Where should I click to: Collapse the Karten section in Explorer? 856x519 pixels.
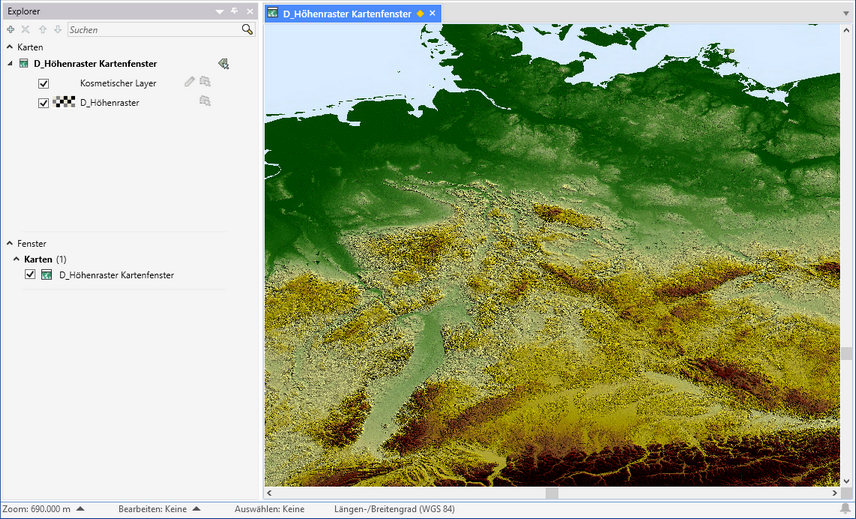pos(10,47)
